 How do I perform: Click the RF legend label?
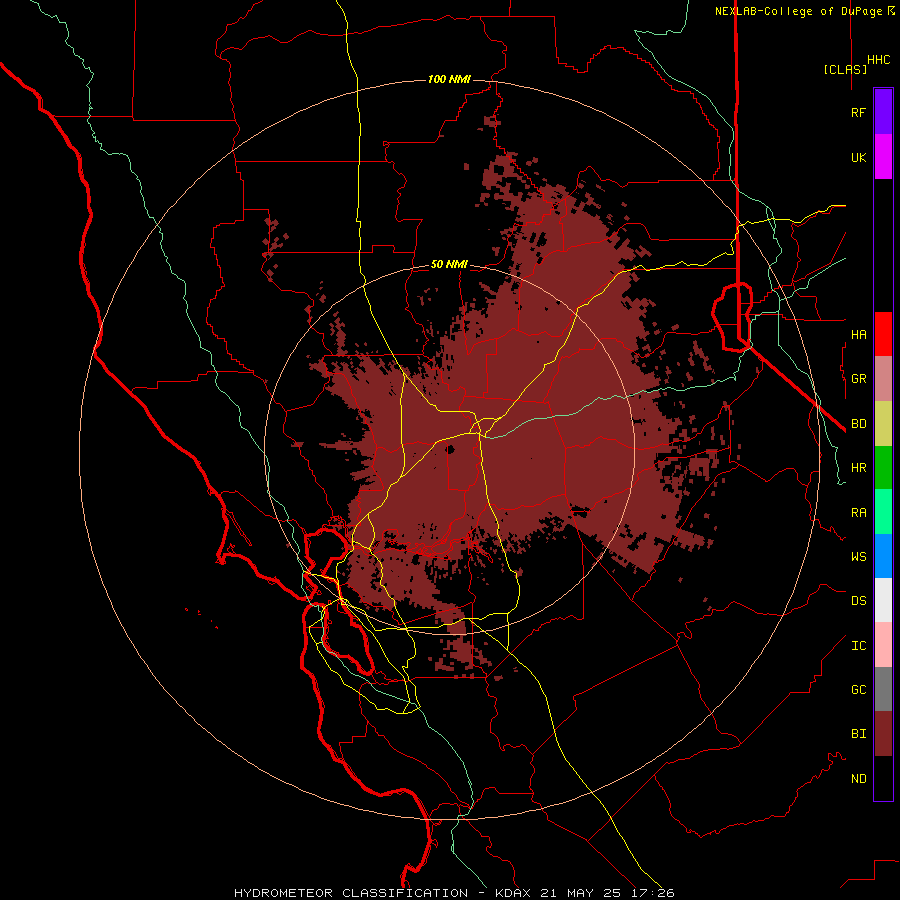click(x=858, y=112)
